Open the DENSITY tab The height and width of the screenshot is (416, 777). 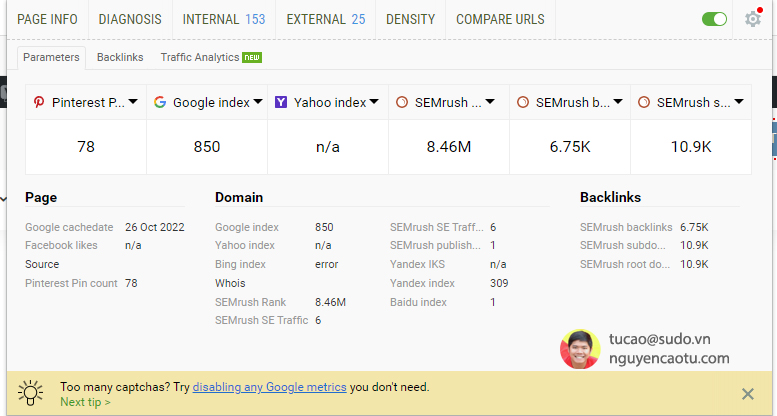410,19
